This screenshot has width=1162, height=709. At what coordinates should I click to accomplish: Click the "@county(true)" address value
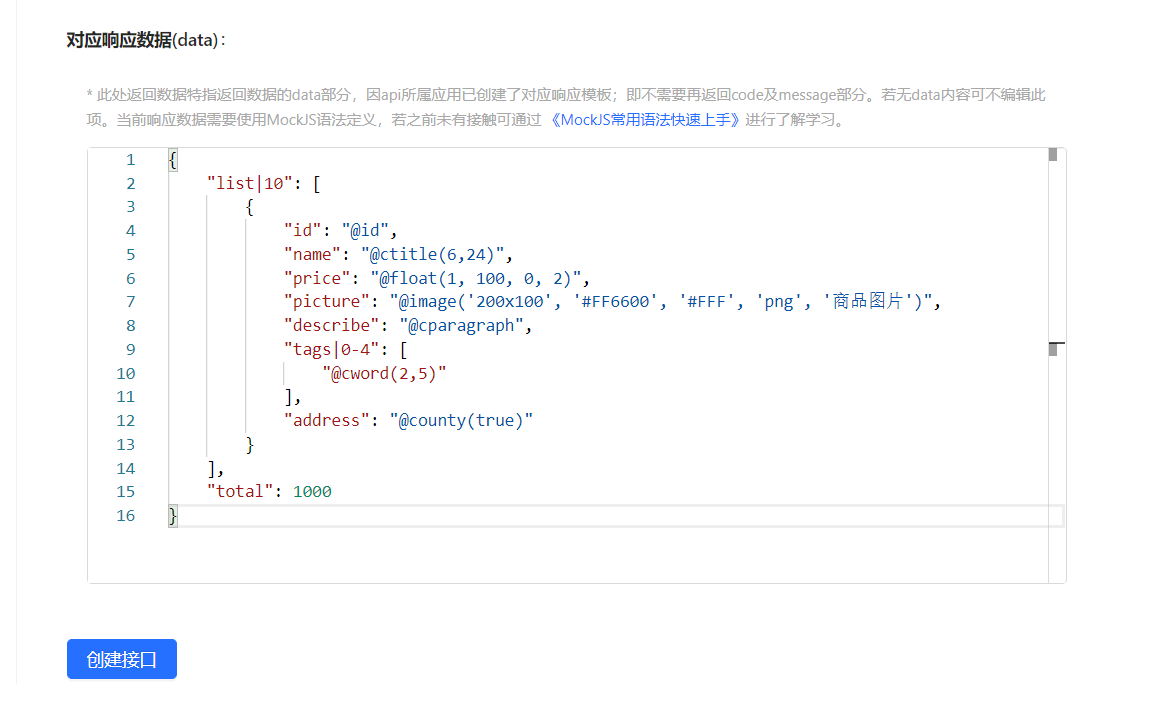(x=461, y=420)
